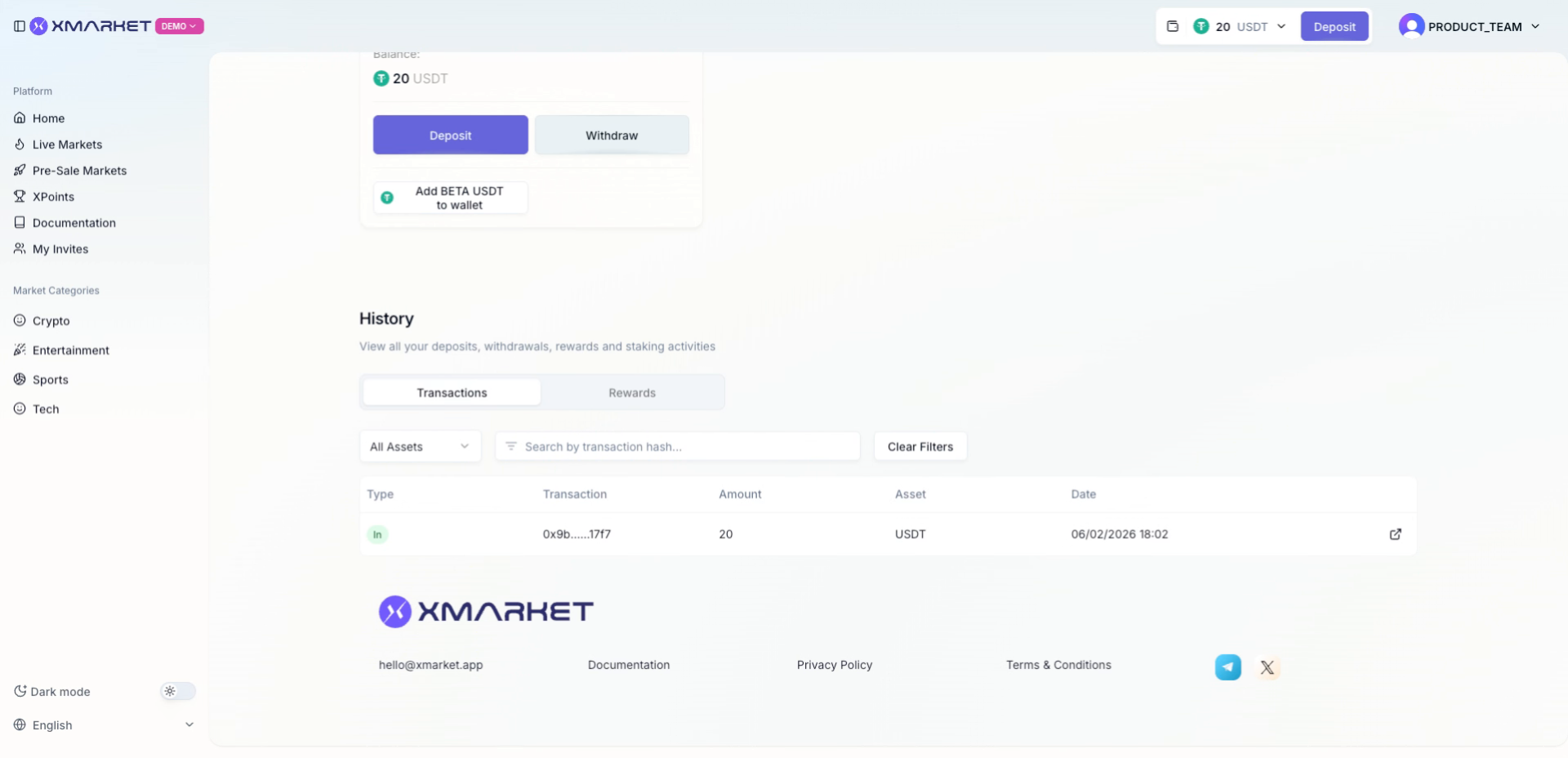
Task: Click the PRODUCT_TEAM profile avatar
Action: click(x=1411, y=26)
